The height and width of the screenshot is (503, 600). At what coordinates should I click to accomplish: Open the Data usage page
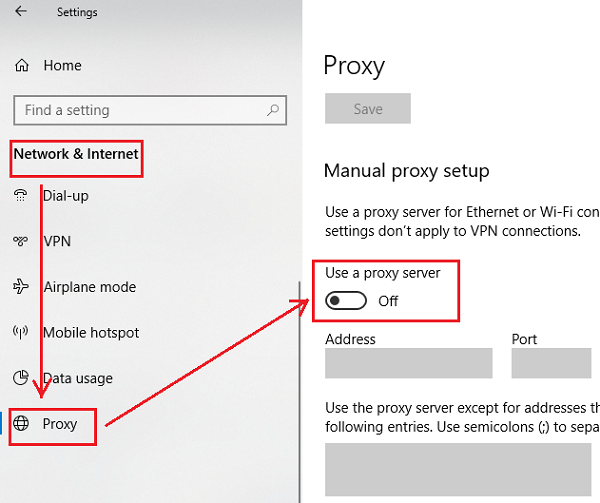point(78,379)
